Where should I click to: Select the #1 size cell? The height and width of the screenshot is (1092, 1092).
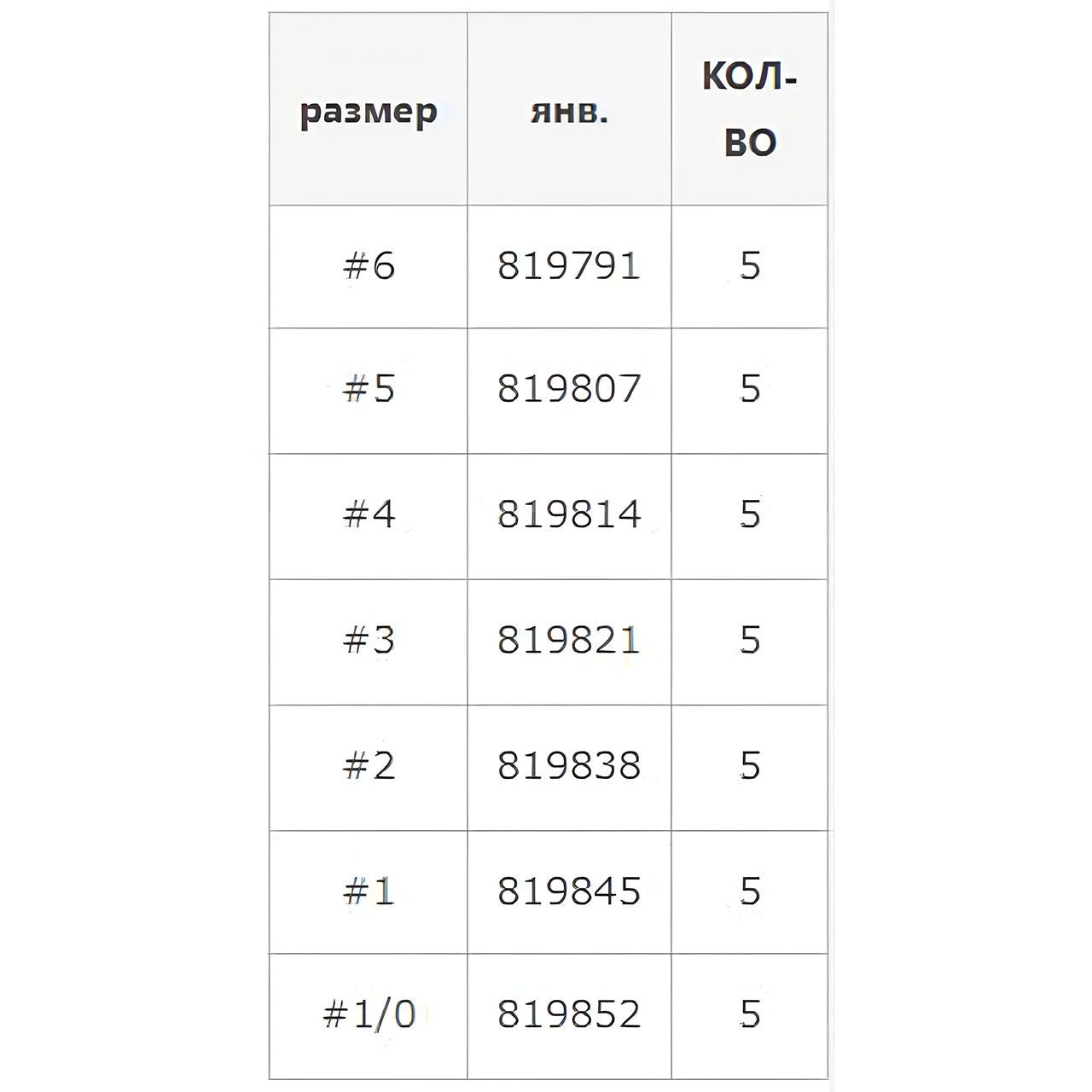pyautogui.click(x=369, y=892)
